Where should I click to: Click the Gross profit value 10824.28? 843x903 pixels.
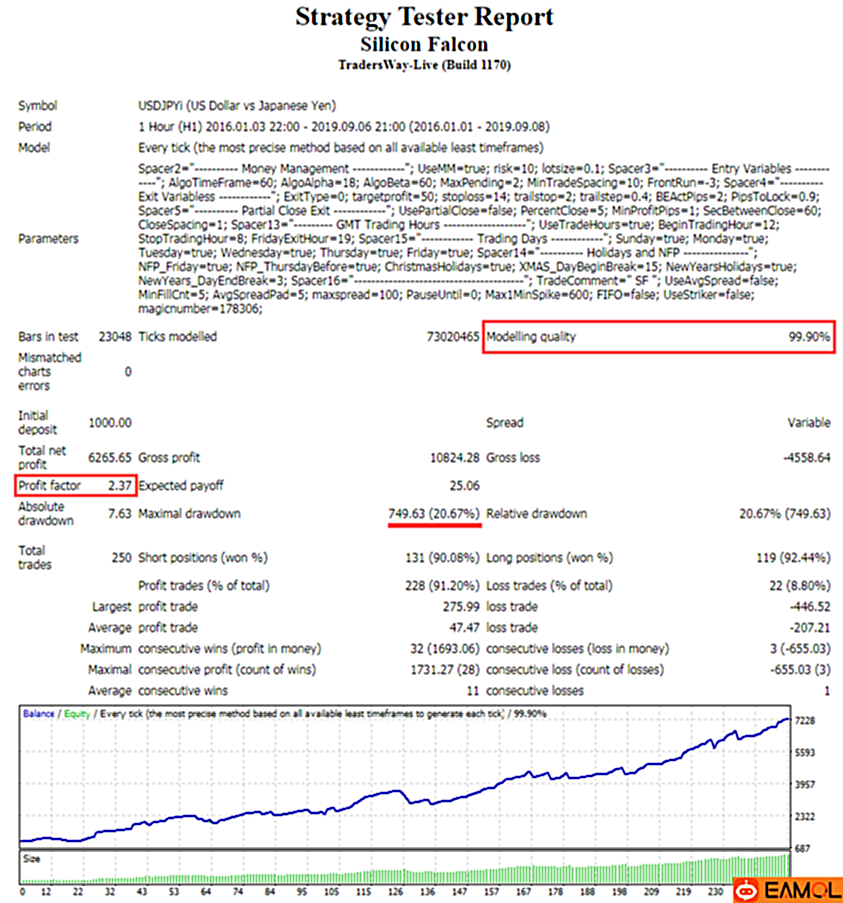(x=454, y=458)
